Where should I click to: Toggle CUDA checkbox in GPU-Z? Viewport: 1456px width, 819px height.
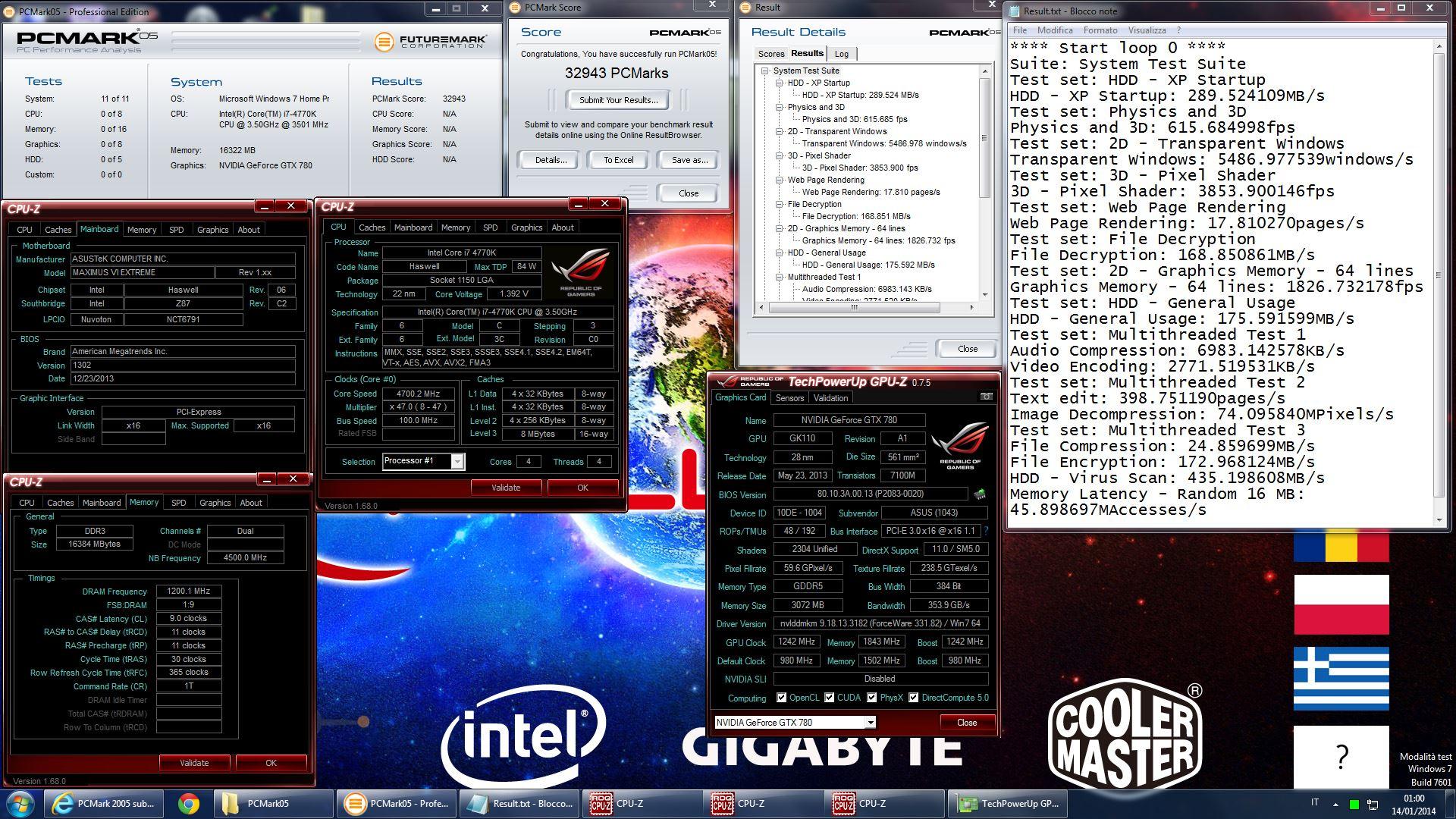click(x=829, y=698)
